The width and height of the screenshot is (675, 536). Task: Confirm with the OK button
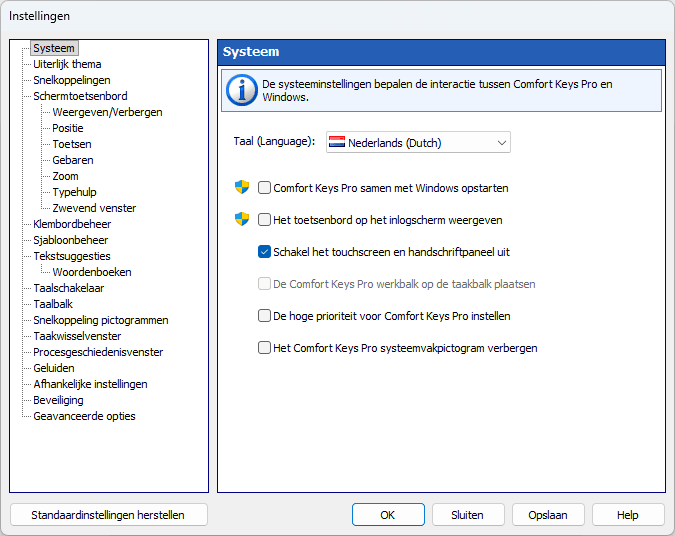pos(388,515)
